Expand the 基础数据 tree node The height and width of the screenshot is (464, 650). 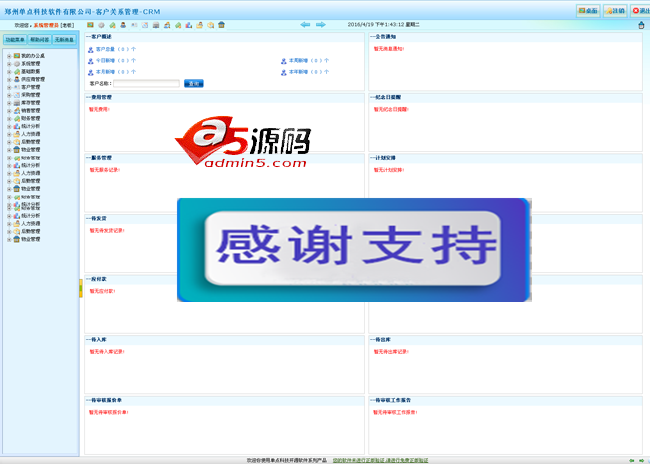click(x=9, y=72)
